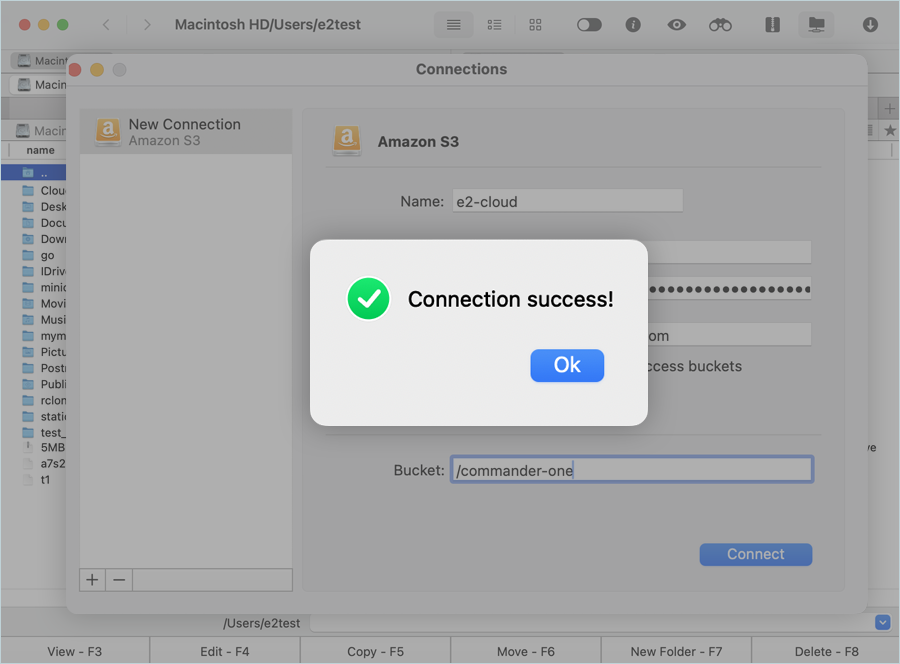Remove the connection with the minus button

119,580
